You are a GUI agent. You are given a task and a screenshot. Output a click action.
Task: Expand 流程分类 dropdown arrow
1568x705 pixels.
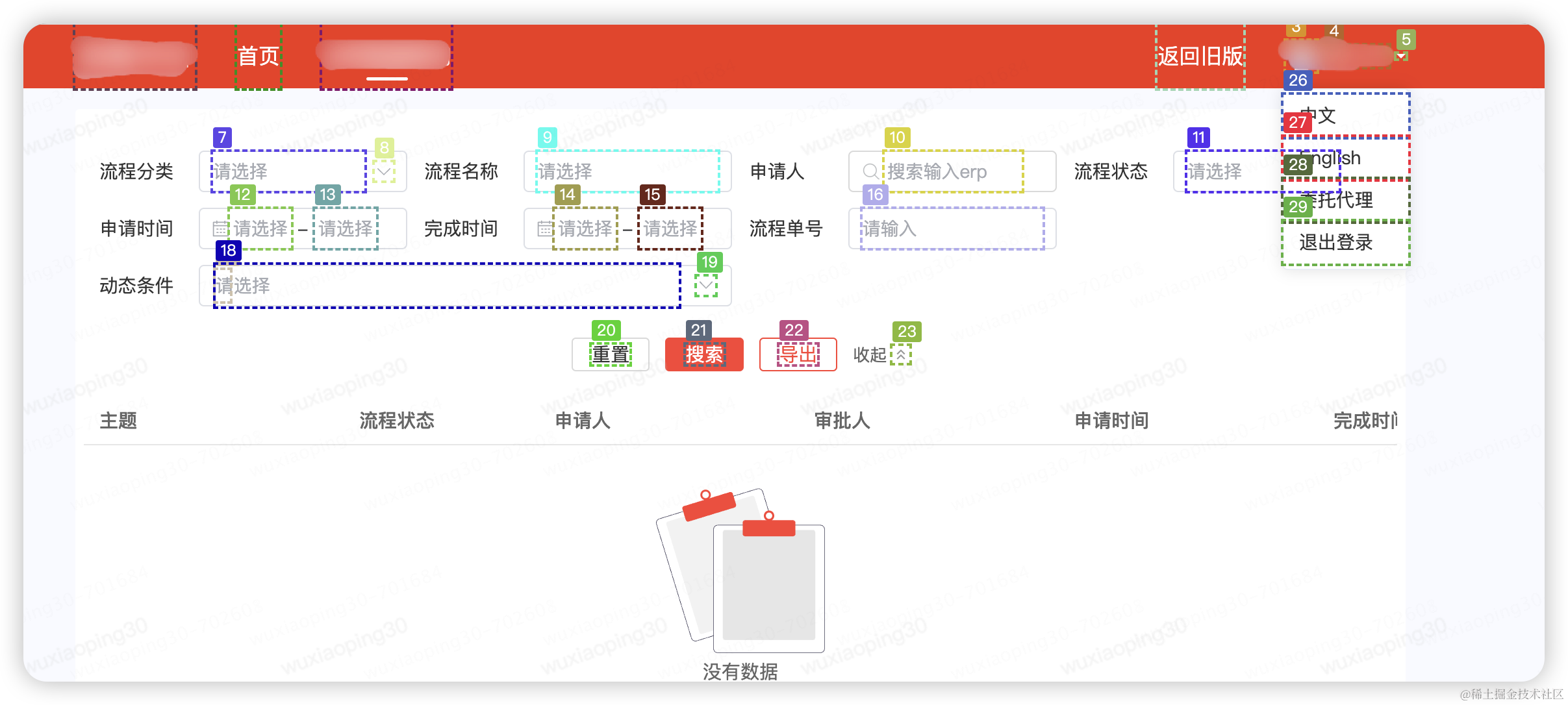tap(384, 171)
